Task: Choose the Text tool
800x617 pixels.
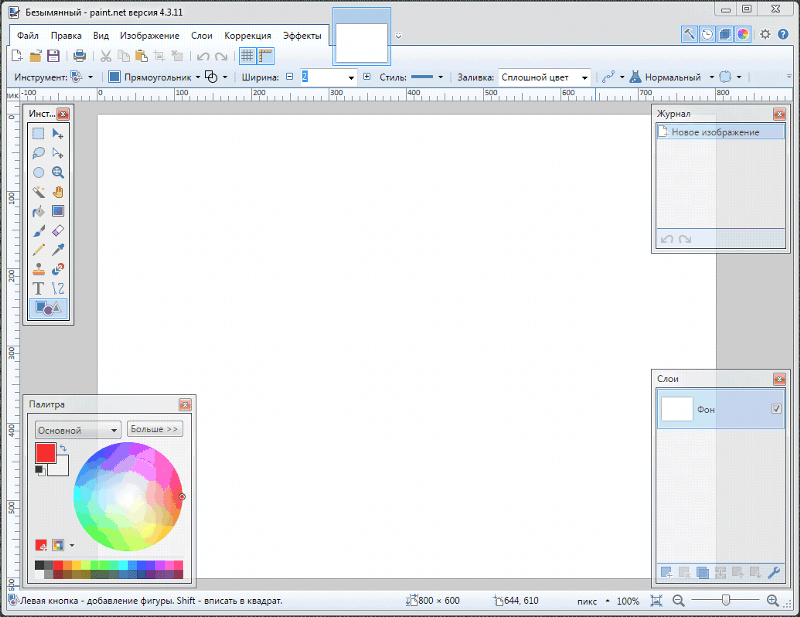Action: (38, 288)
